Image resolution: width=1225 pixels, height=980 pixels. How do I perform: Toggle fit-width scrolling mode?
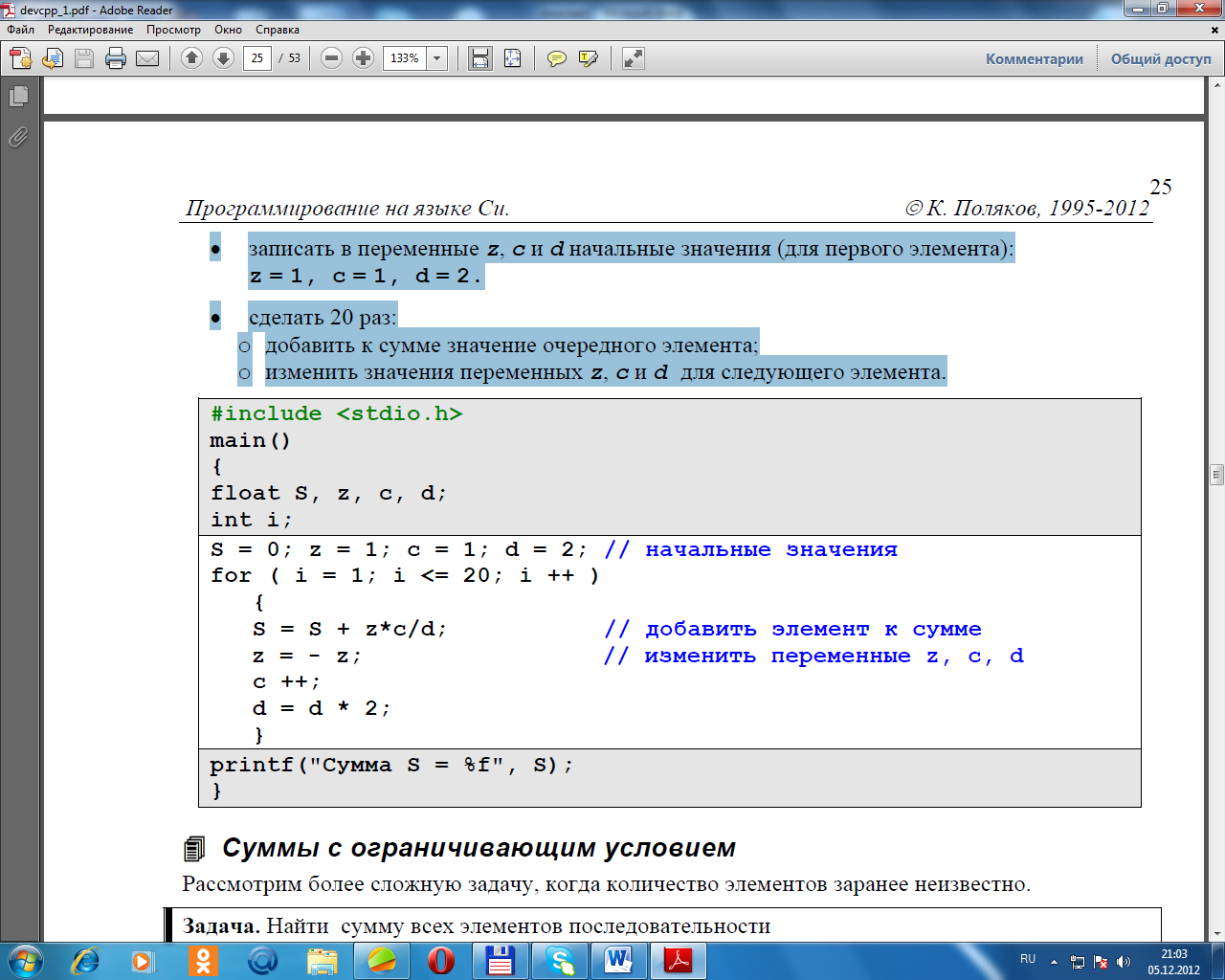[x=479, y=58]
